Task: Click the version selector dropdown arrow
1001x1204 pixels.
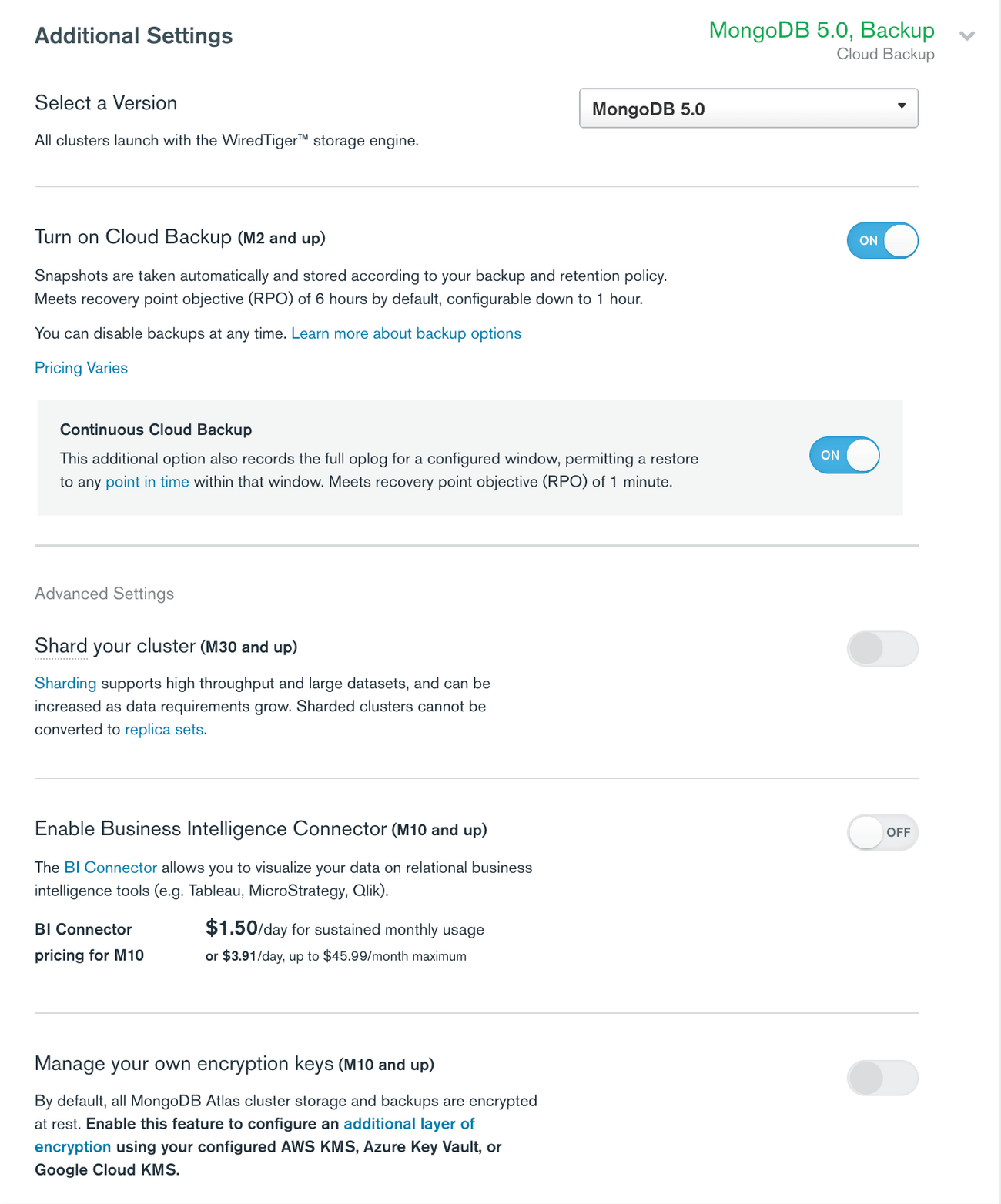Action: point(902,109)
